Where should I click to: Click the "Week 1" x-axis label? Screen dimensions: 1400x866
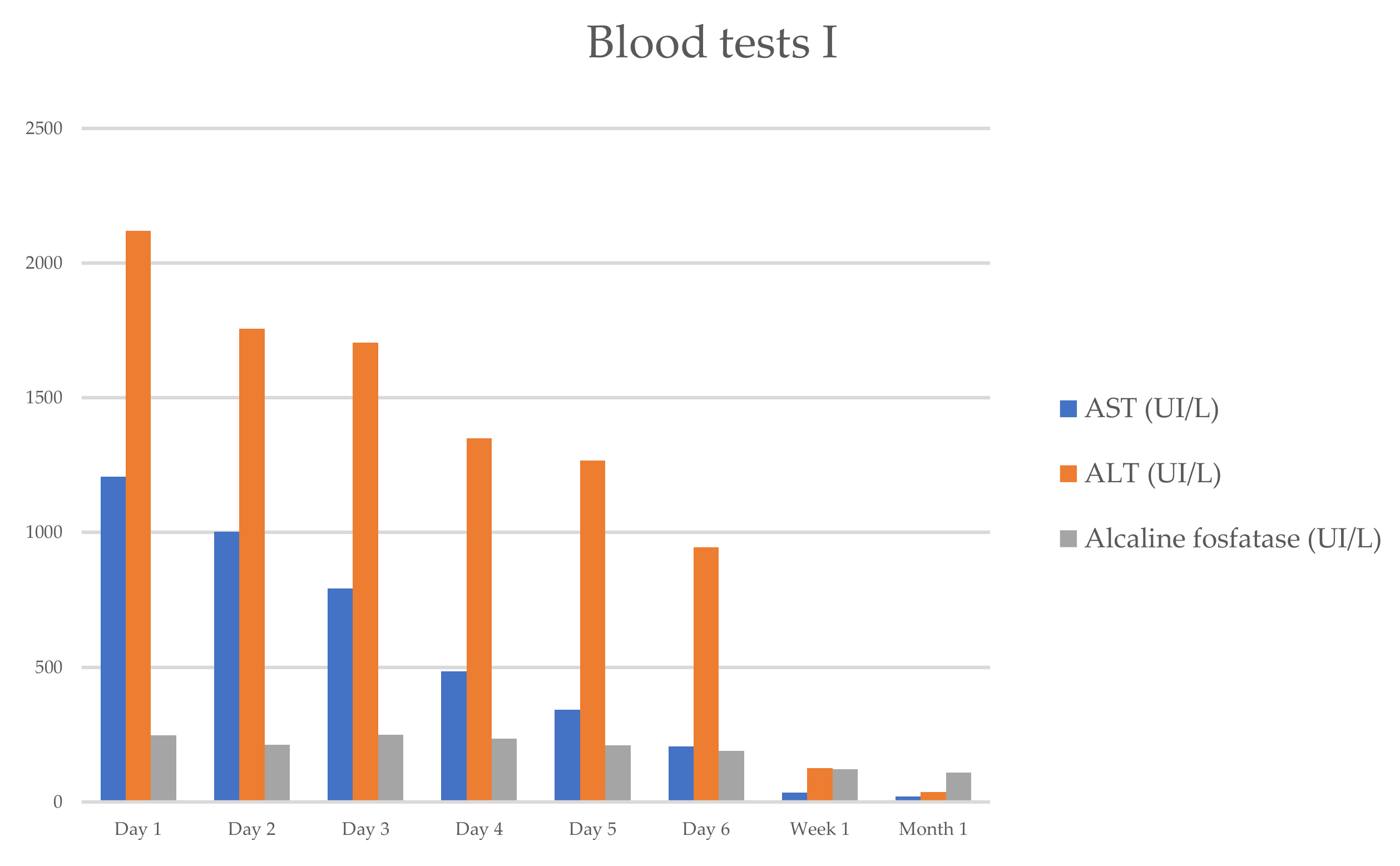(819, 829)
